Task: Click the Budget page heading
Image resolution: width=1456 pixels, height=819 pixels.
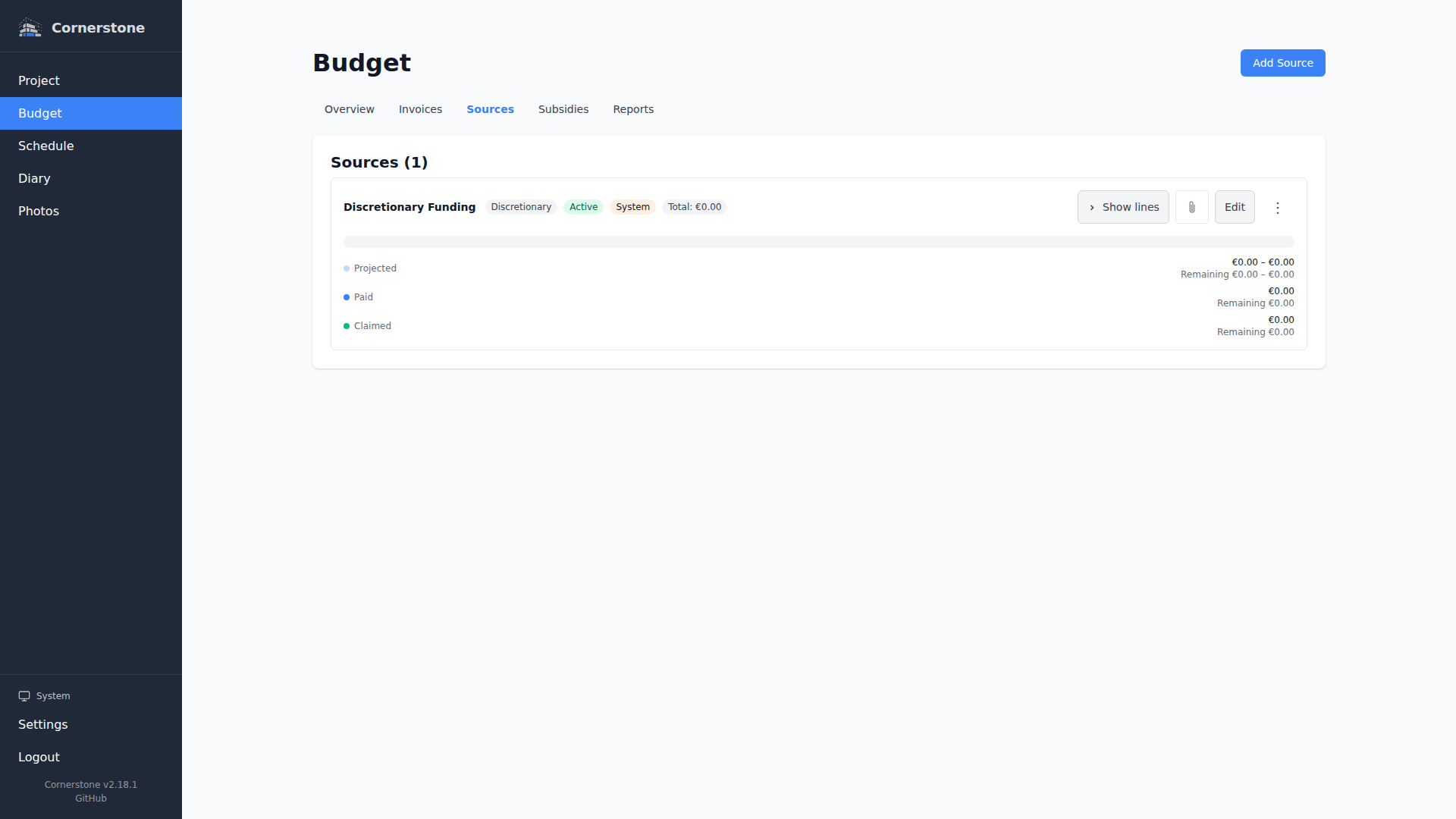Action: click(x=362, y=63)
